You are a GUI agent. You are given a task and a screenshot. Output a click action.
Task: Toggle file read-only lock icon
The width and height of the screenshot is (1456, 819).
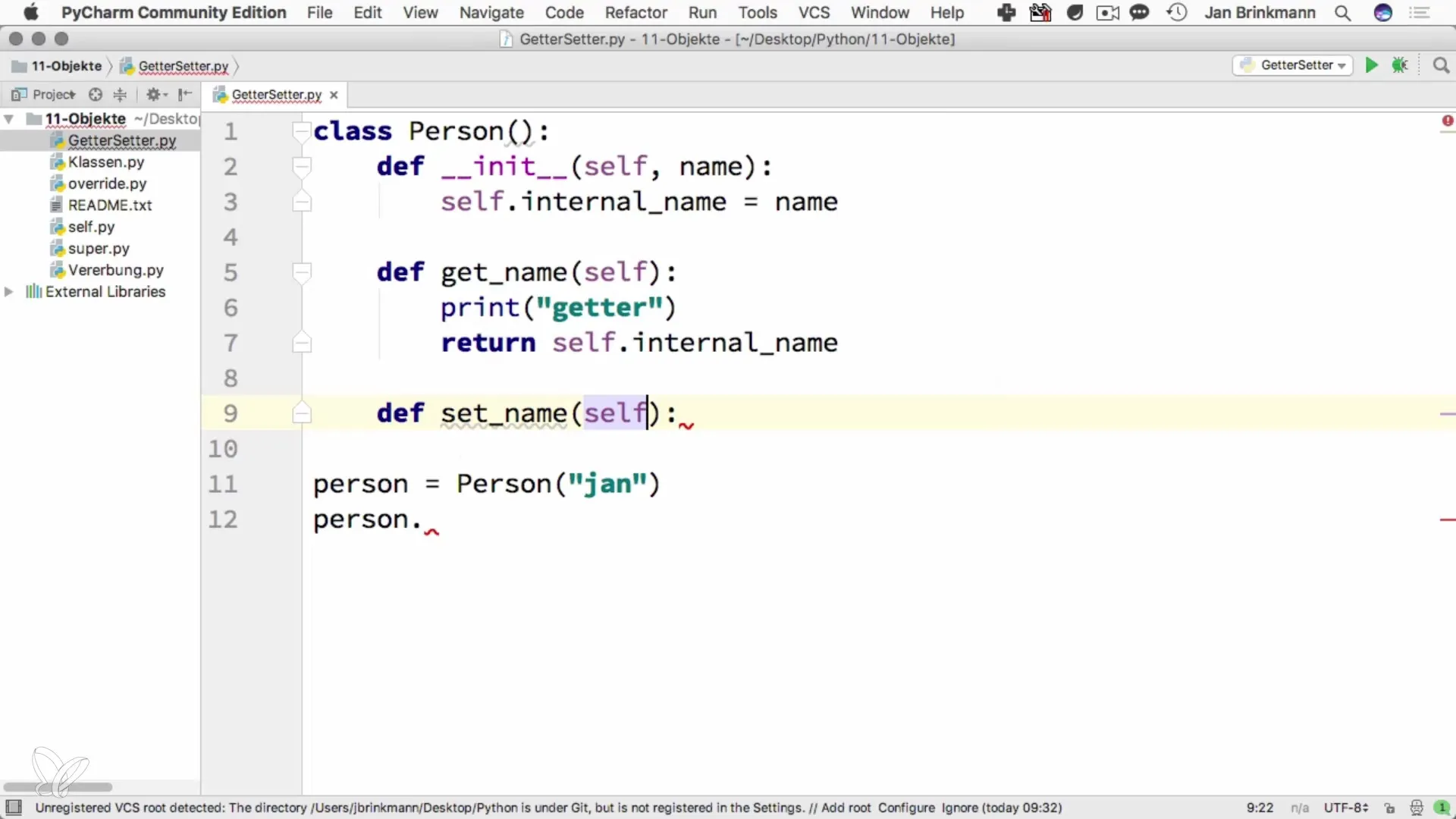[x=1389, y=808]
